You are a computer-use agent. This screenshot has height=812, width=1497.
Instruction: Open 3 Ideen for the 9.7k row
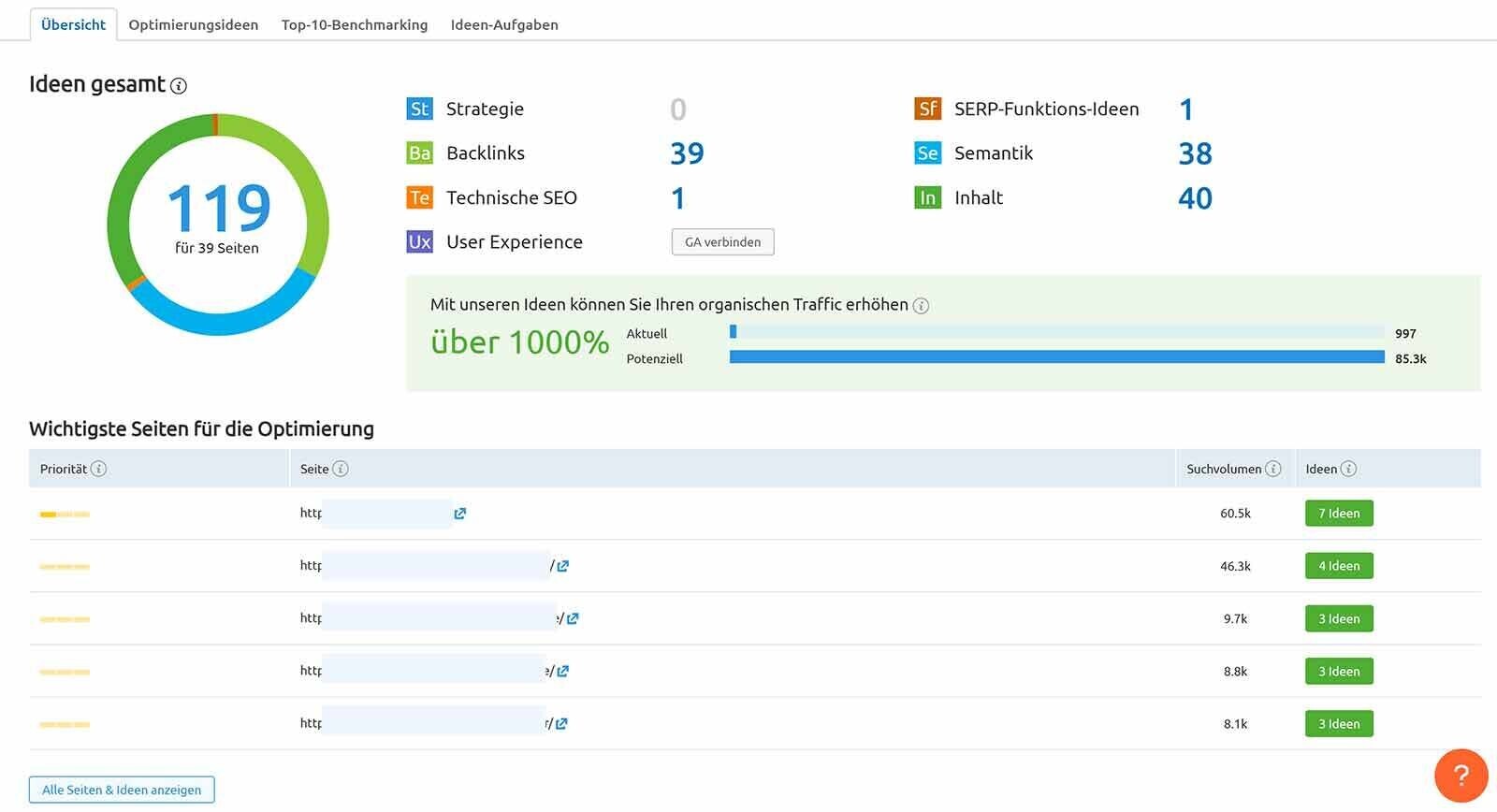(x=1339, y=618)
